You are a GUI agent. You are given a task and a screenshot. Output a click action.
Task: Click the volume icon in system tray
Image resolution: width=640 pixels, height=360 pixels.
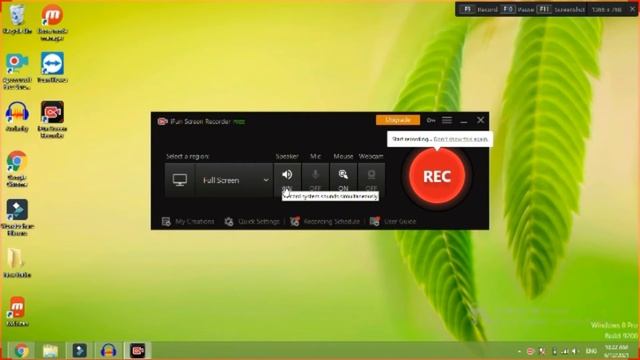pyautogui.click(x=576, y=351)
